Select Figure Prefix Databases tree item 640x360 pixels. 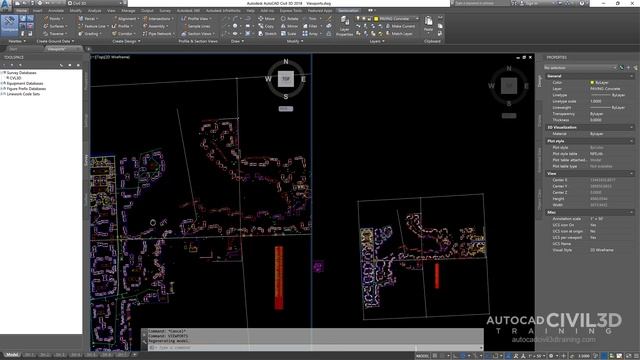coord(26,89)
